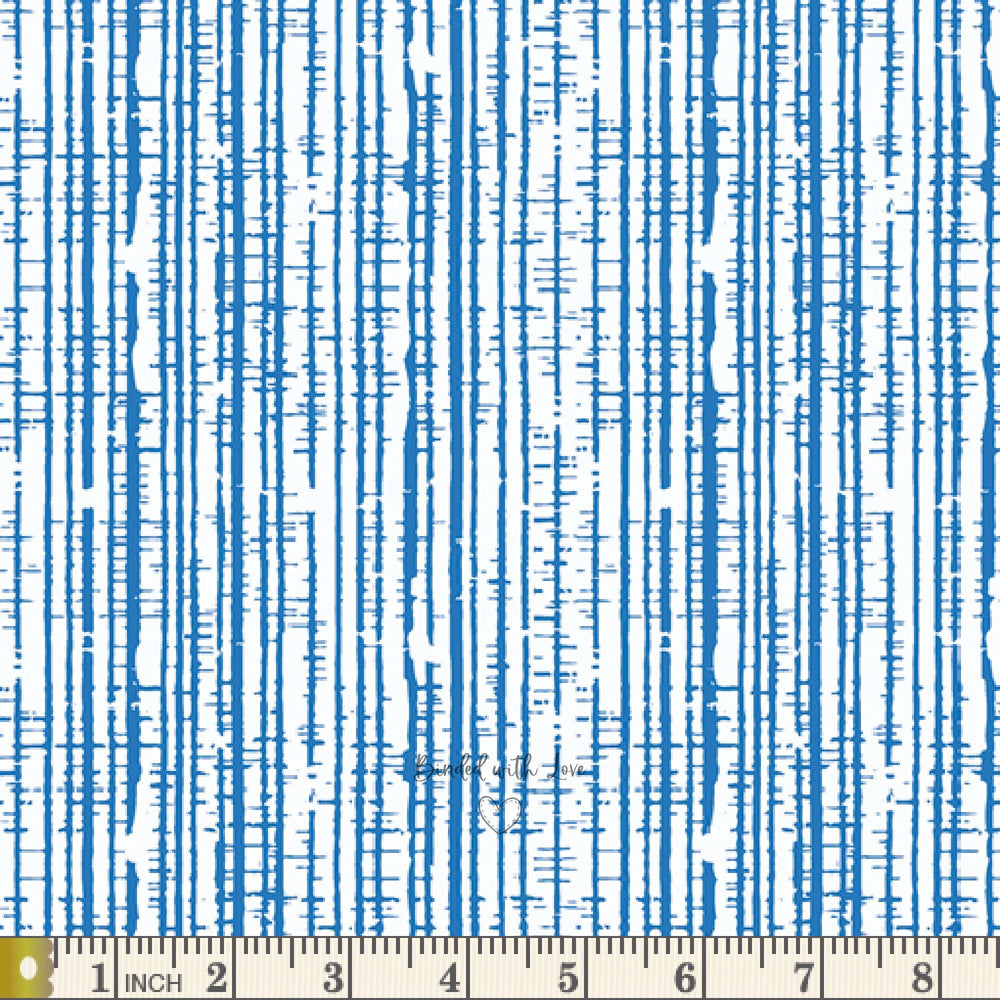Select the number 1 on the ruler
The height and width of the screenshot is (1000, 1000).
click(100, 977)
